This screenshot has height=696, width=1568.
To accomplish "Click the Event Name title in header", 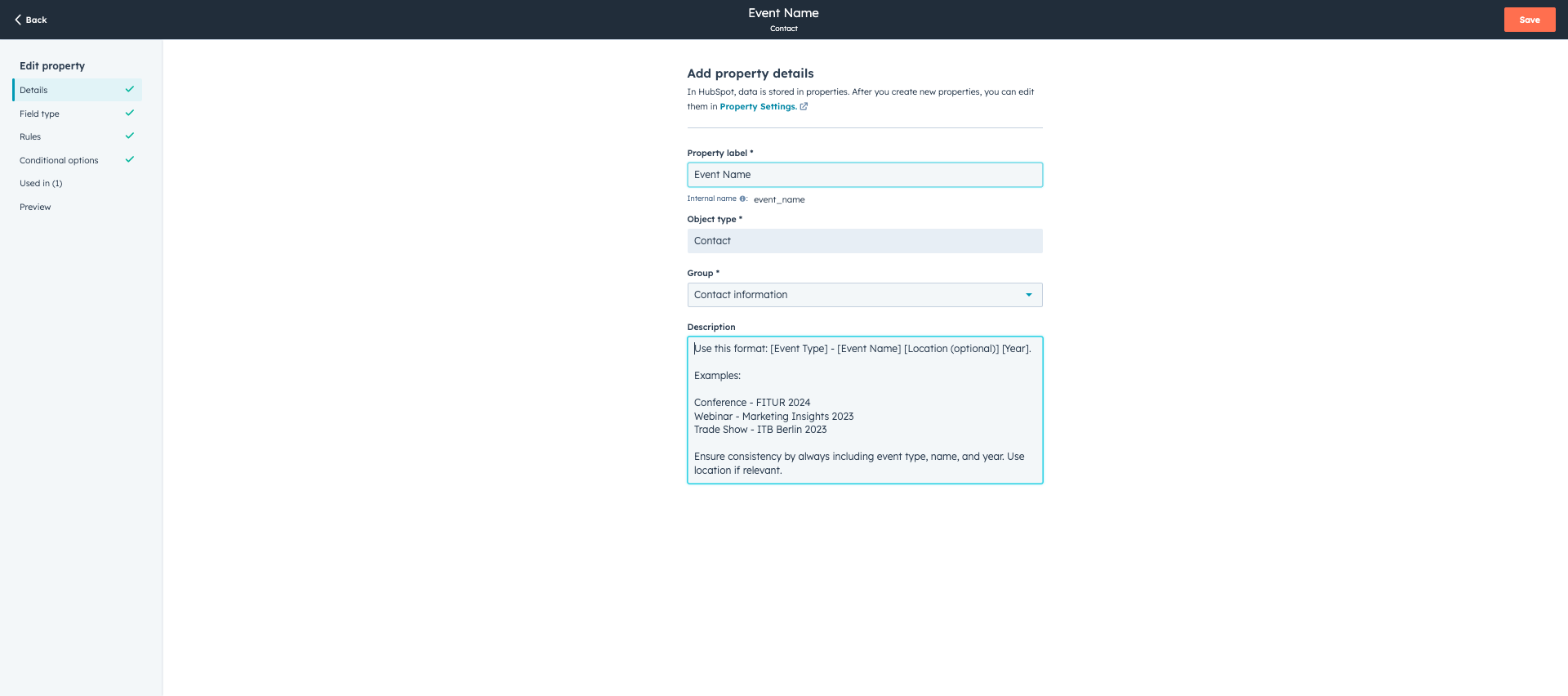I will pos(783,13).
